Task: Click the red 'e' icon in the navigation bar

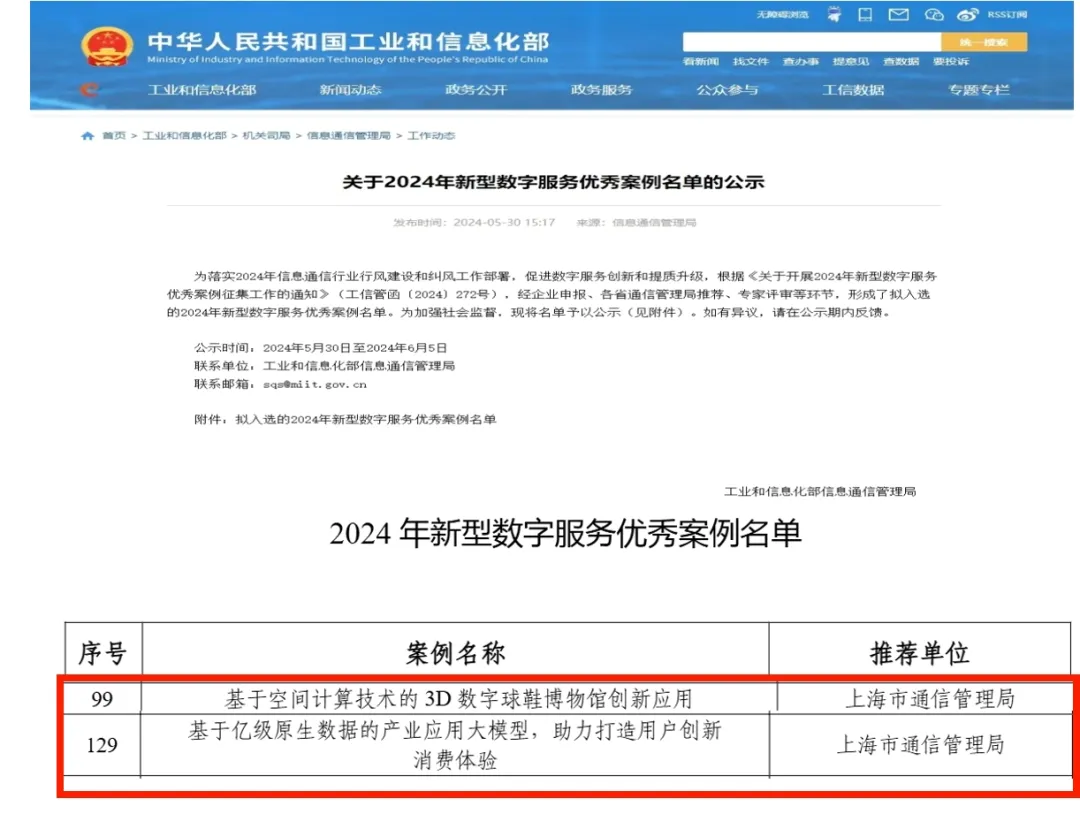Action: tap(89, 90)
